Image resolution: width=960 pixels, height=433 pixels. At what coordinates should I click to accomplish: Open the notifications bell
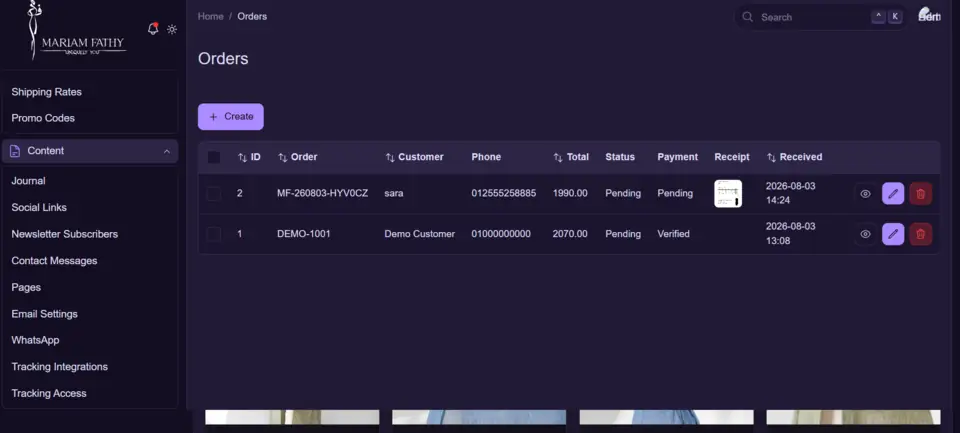[x=153, y=29]
